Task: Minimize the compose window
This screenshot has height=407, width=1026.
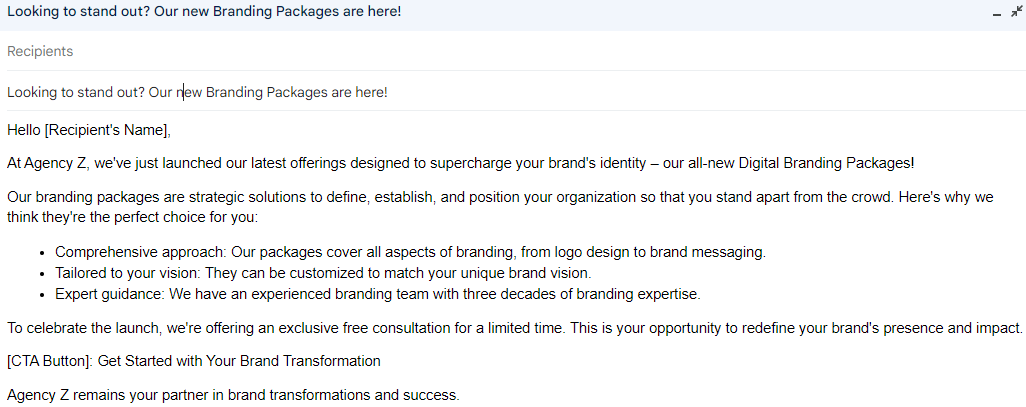Action: click(996, 12)
